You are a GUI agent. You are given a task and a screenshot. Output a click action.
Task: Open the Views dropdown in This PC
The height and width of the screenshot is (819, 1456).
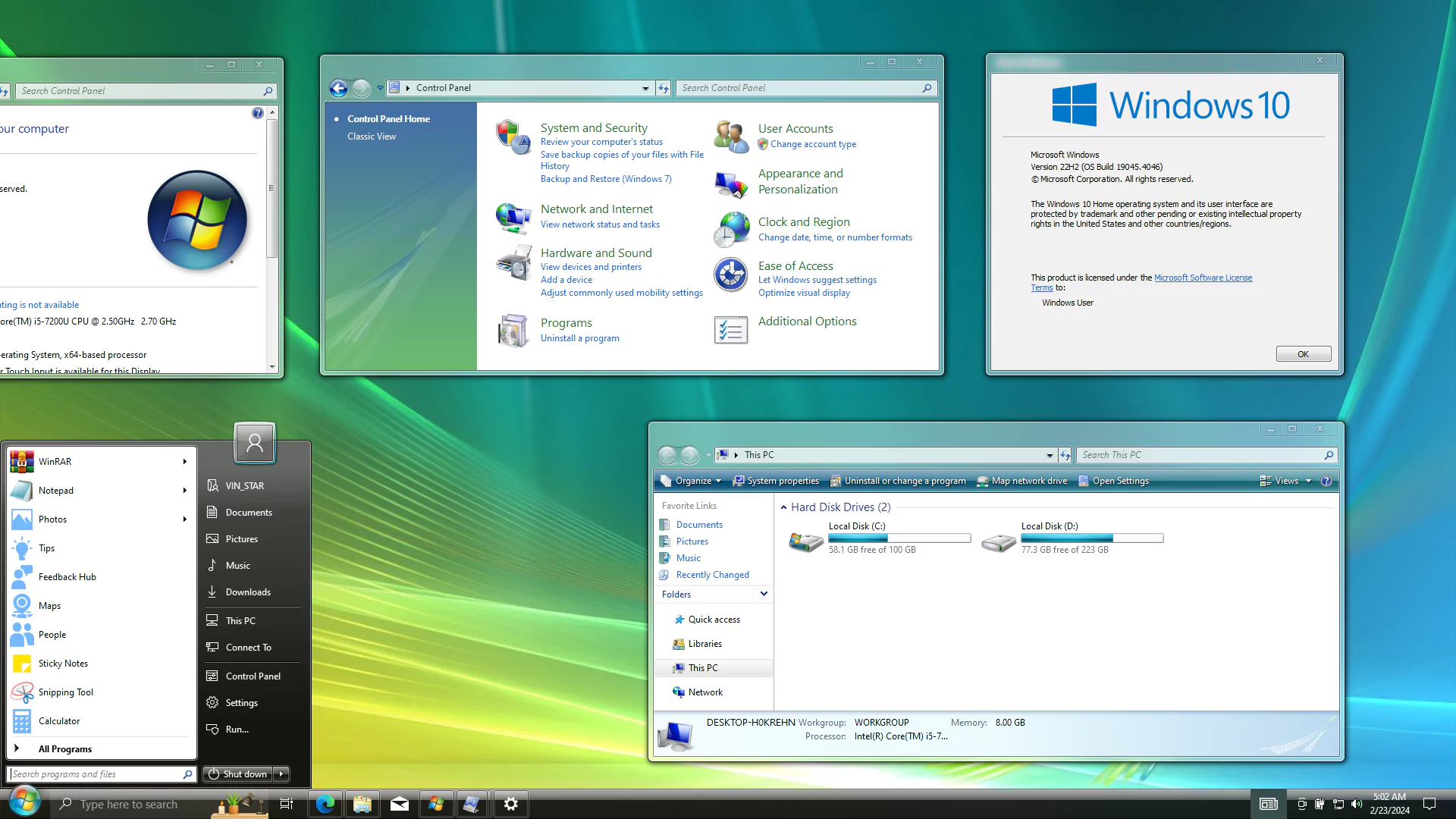[1285, 480]
